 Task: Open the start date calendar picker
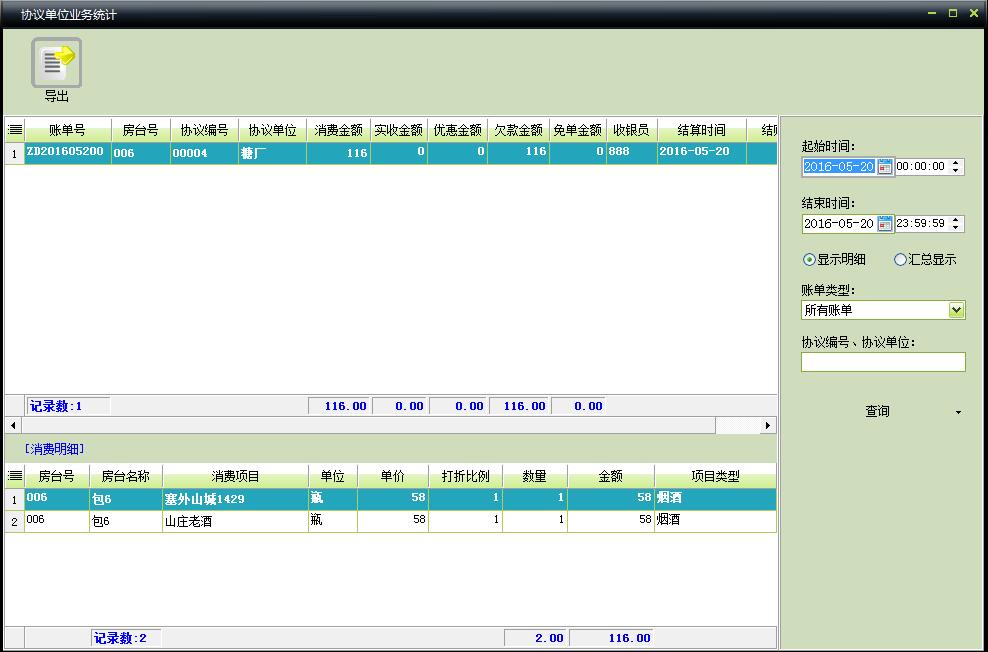(885, 166)
